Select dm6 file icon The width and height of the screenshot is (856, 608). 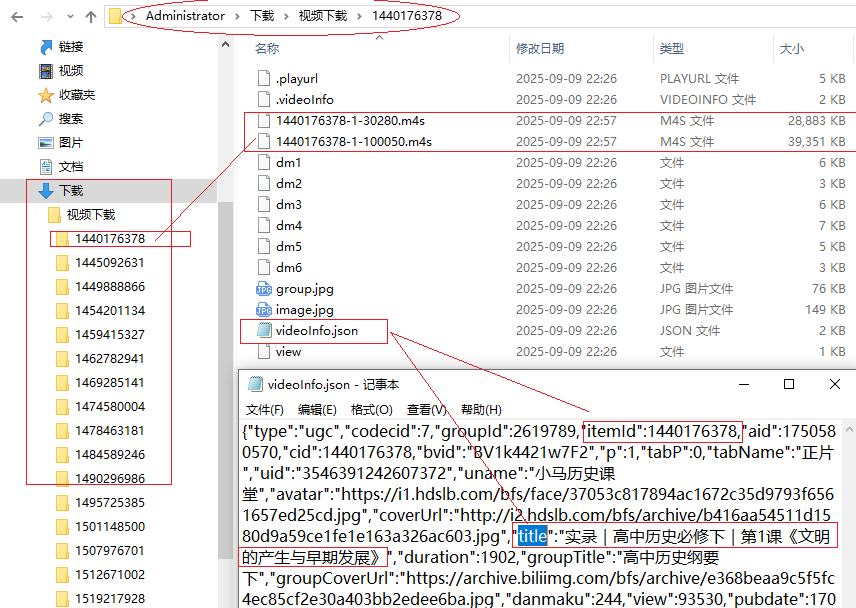(x=264, y=267)
